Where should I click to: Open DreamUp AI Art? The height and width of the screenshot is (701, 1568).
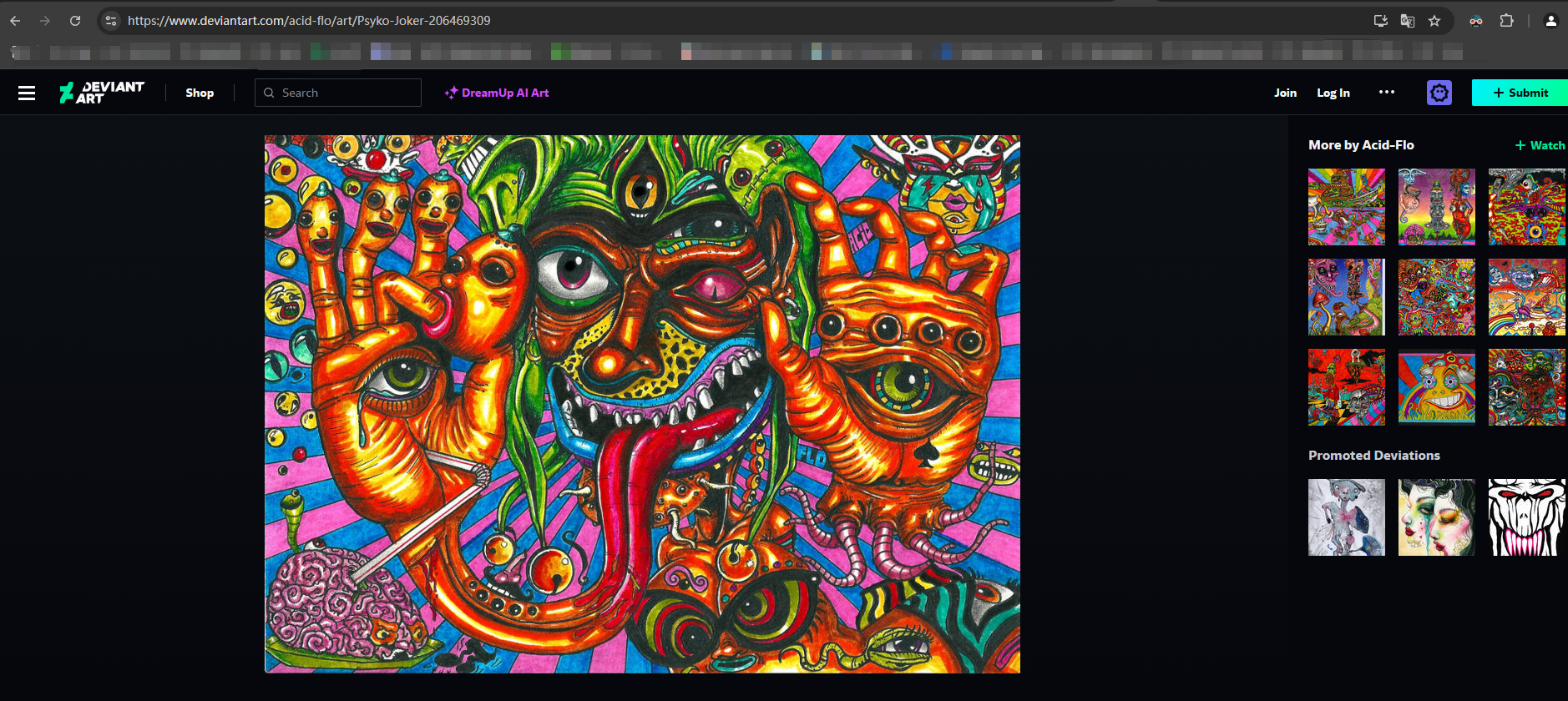[x=497, y=93]
